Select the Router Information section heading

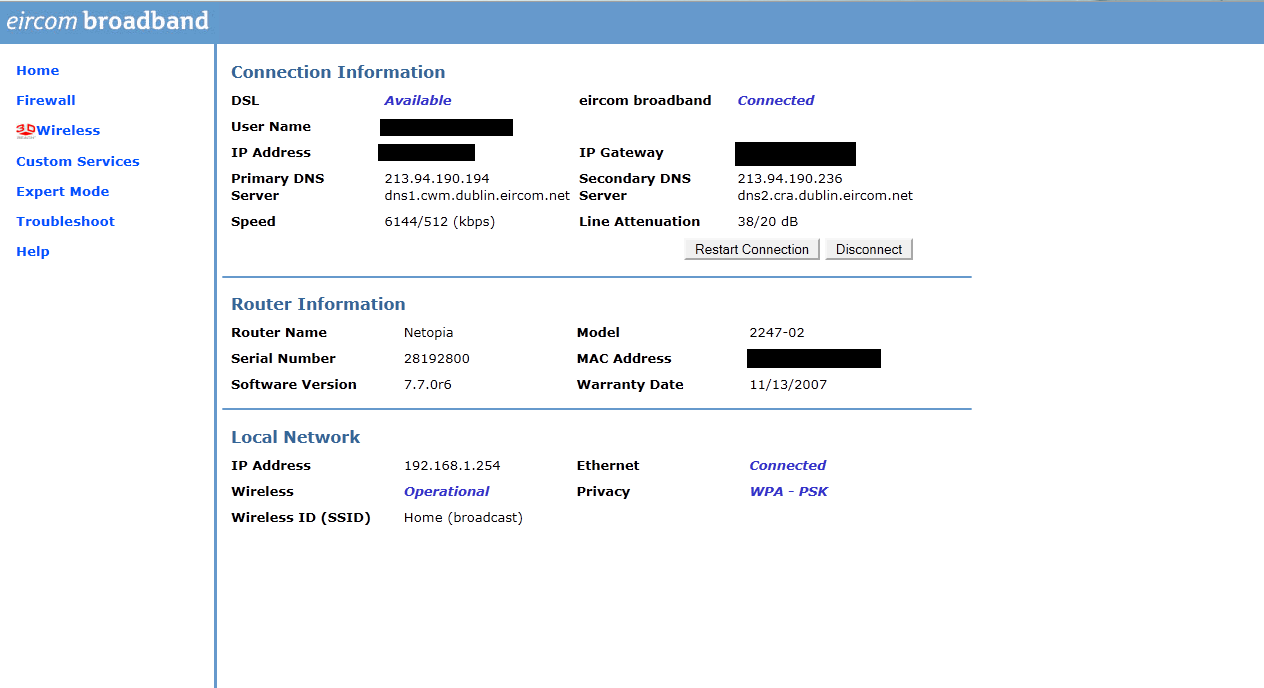tap(318, 304)
